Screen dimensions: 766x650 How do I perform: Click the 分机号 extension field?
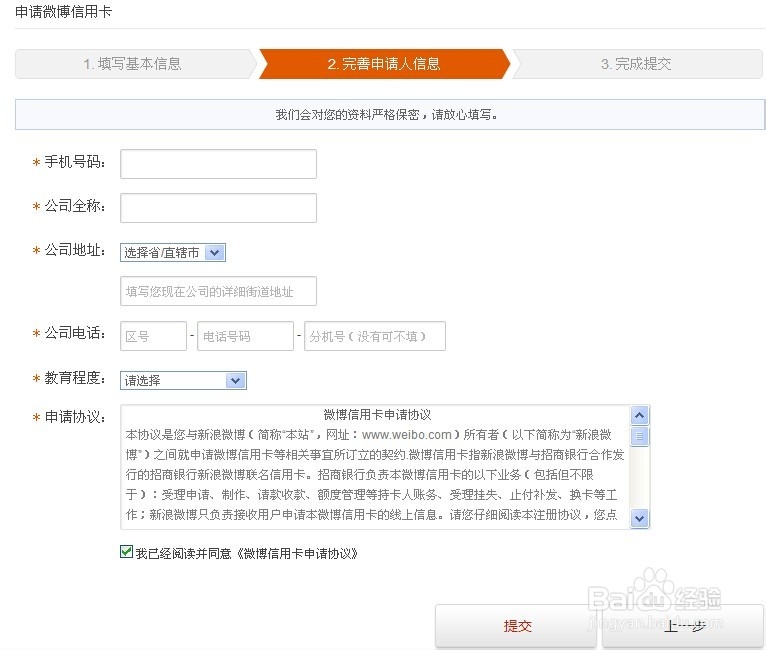[x=375, y=336]
